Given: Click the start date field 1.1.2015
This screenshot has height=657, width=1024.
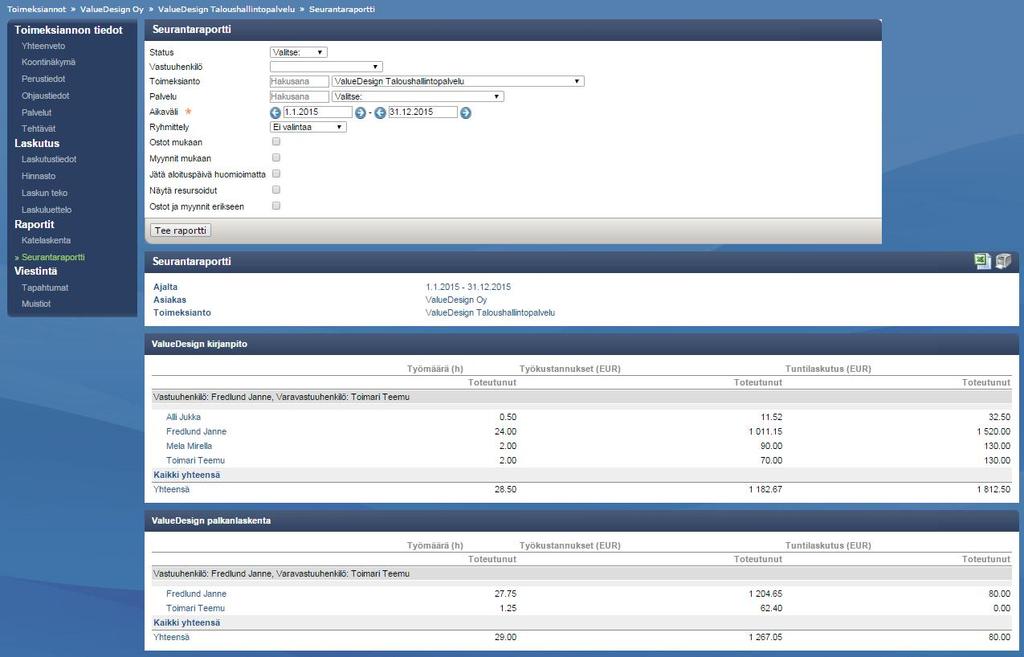Looking at the screenshot, I should [317, 112].
